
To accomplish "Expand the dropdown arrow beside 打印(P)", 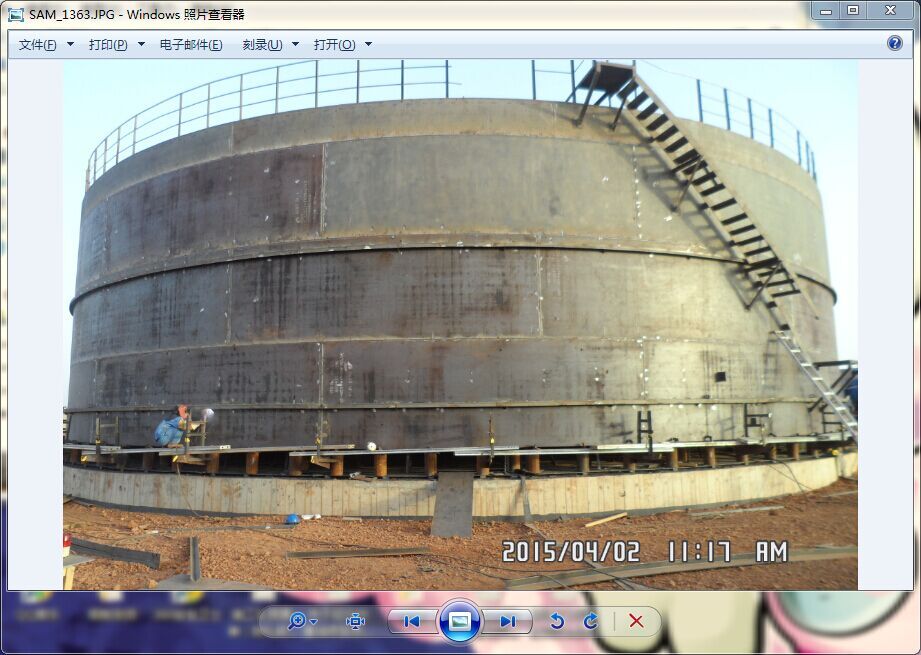I will point(141,45).
